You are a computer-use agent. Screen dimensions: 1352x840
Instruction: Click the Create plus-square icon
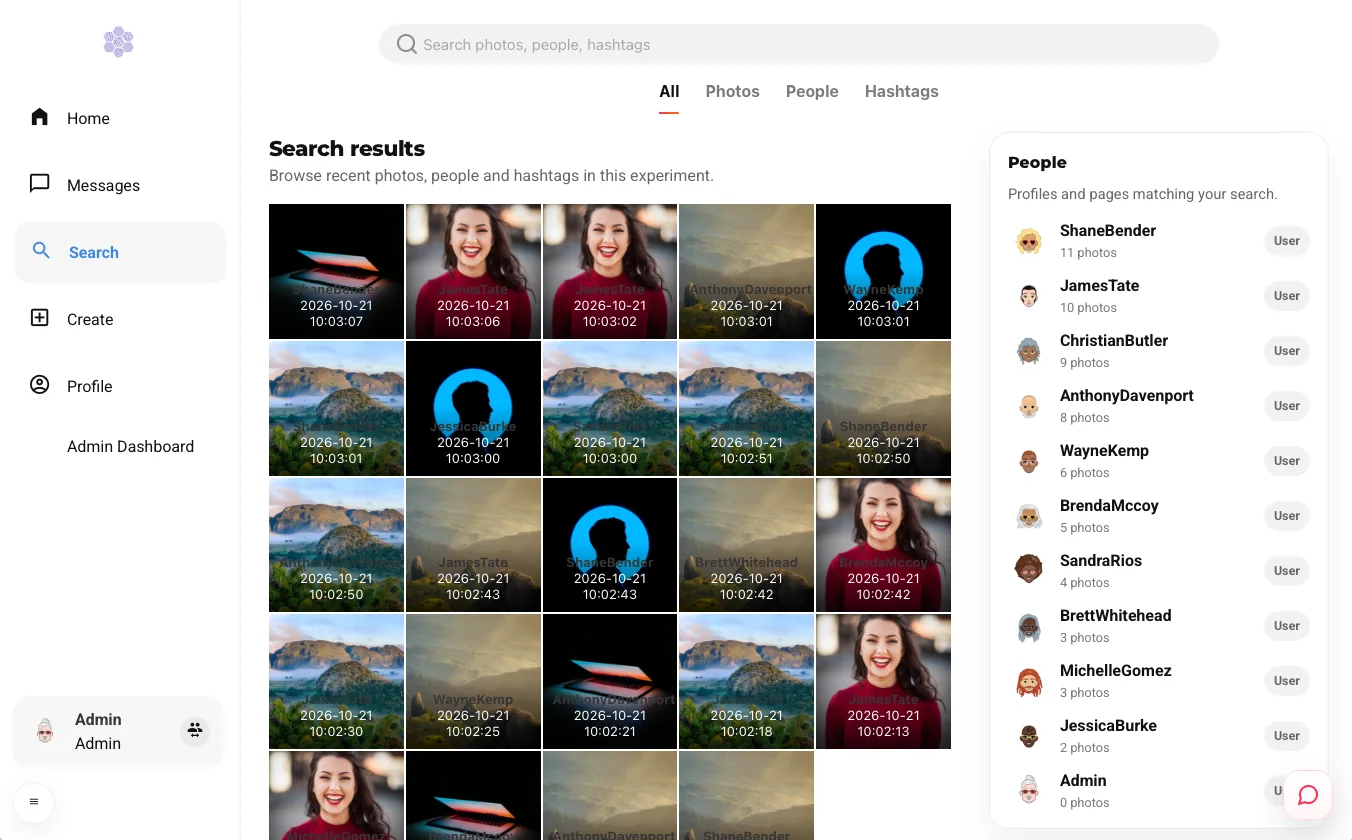click(x=40, y=318)
